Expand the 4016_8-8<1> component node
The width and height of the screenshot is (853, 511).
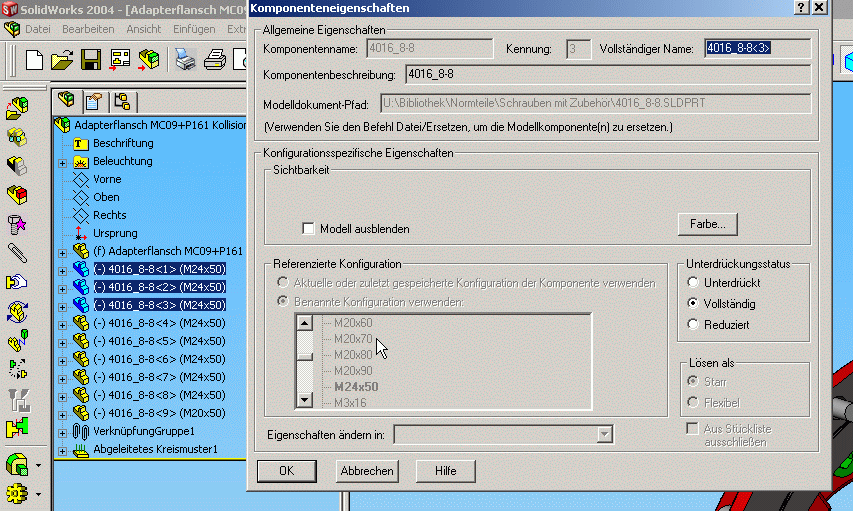tap(63, 271)
